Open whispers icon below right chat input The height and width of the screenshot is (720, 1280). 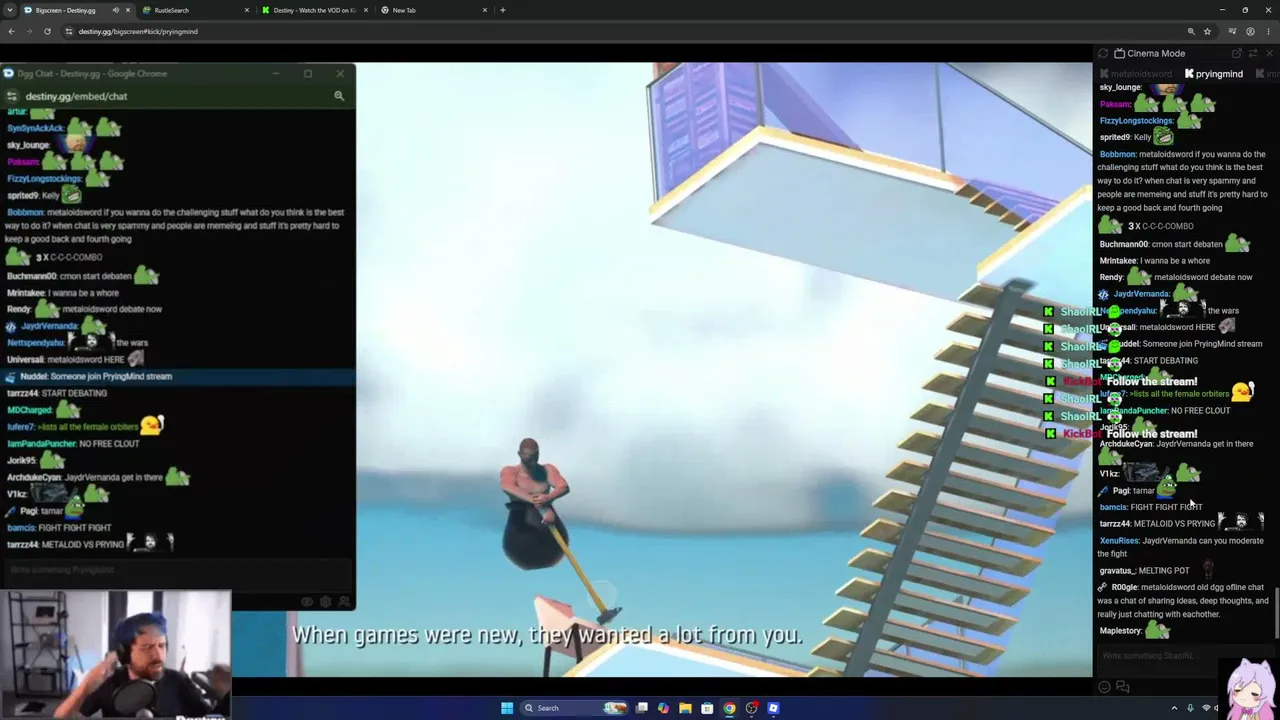coord(1122,687)
